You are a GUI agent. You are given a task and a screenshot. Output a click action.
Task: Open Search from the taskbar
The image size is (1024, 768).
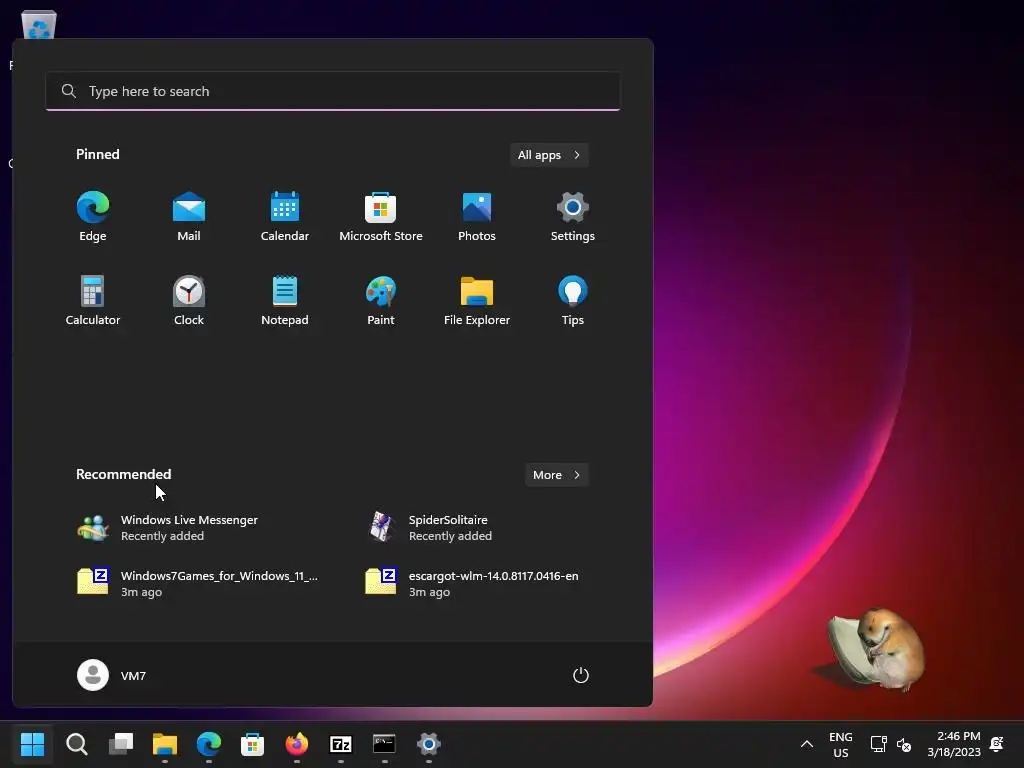tap(77, 744)
